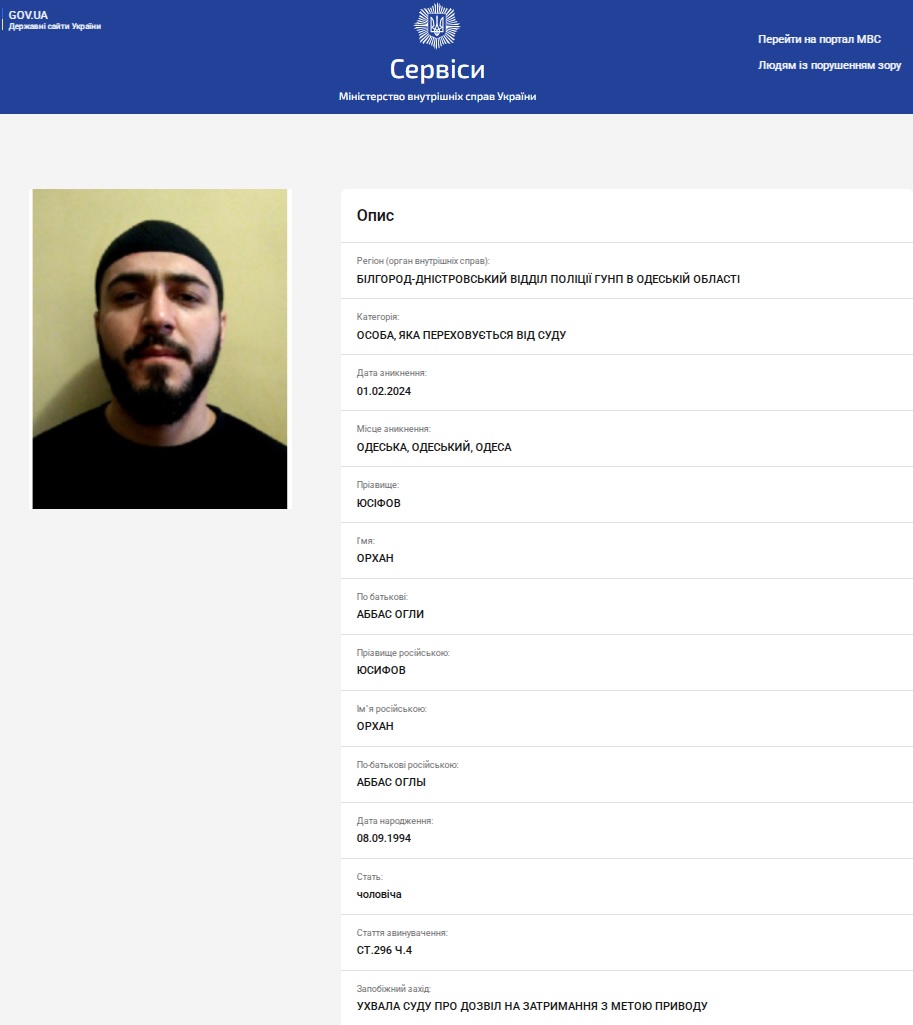
Task: Select the birth date 08.09.1994
Action: 384,839
